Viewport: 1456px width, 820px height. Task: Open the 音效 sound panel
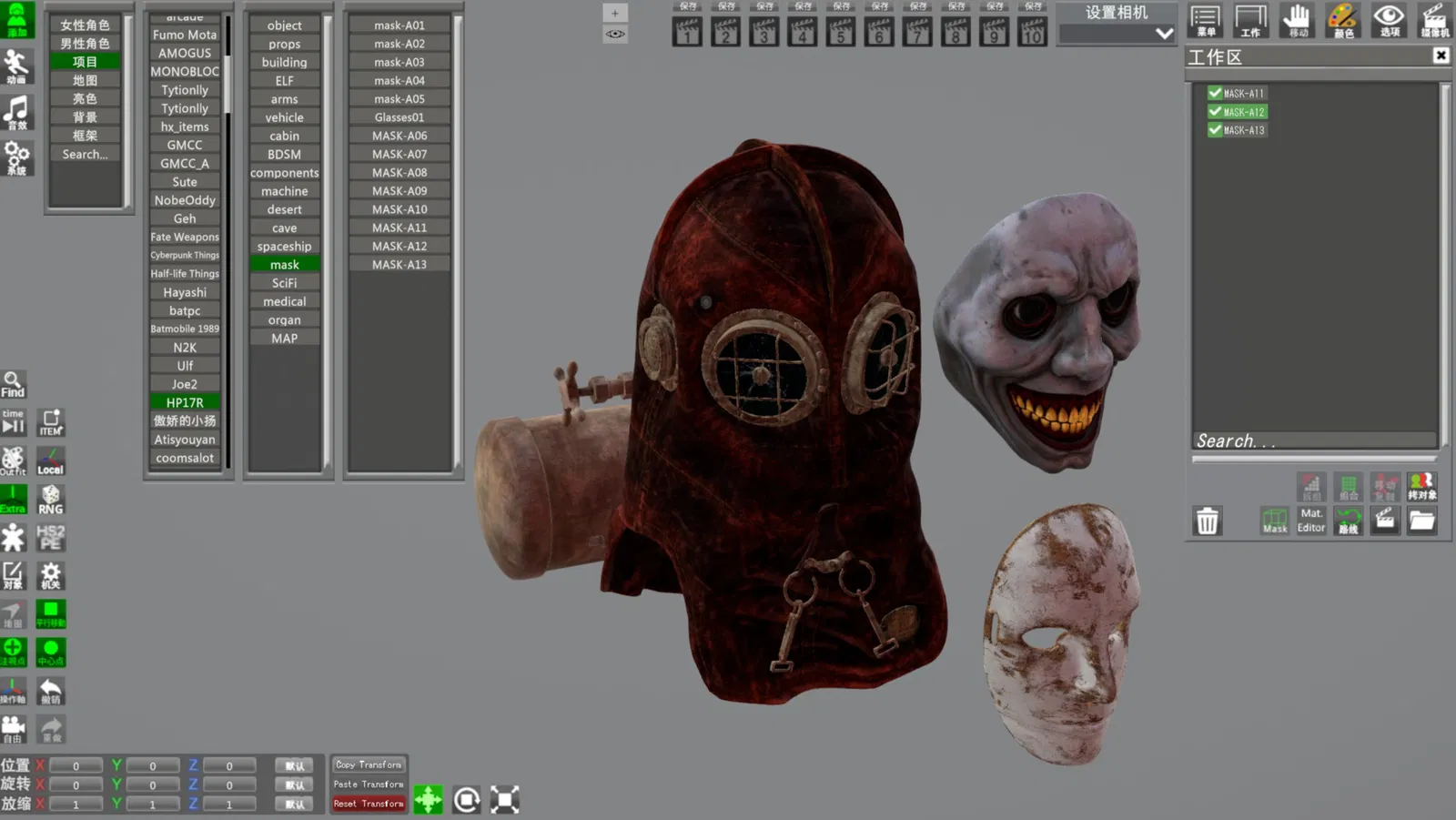(16, 112)
